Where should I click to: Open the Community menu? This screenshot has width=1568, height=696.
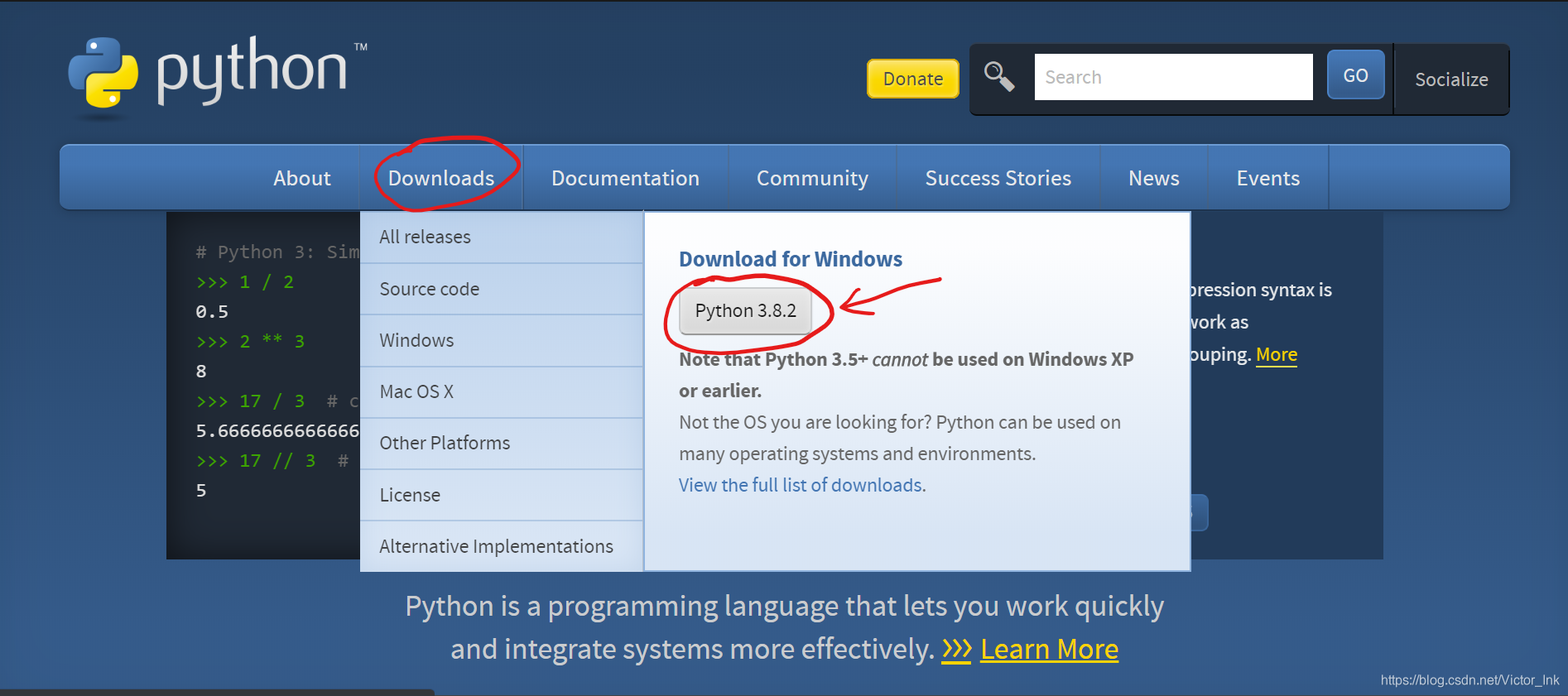[x=812, y=178]
